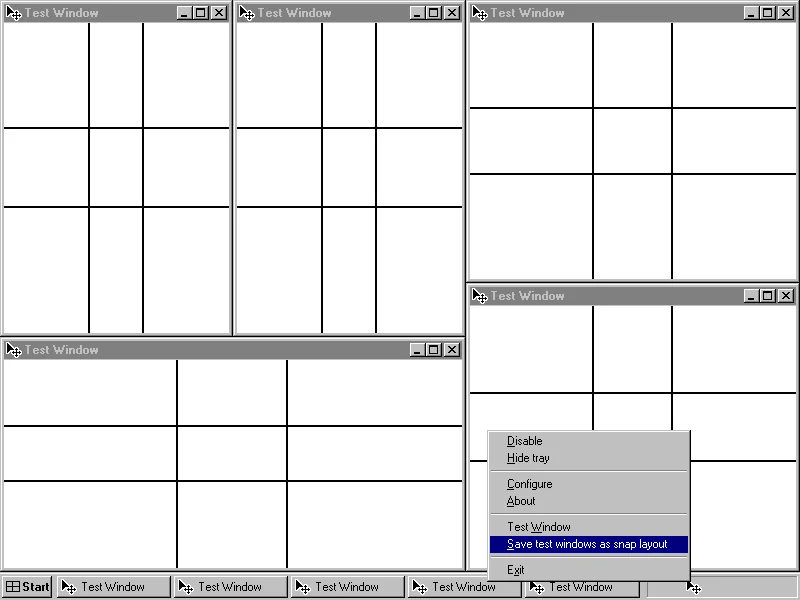Open About from the context menu
The width and height of the screenshot is (800, 600).
589,501
